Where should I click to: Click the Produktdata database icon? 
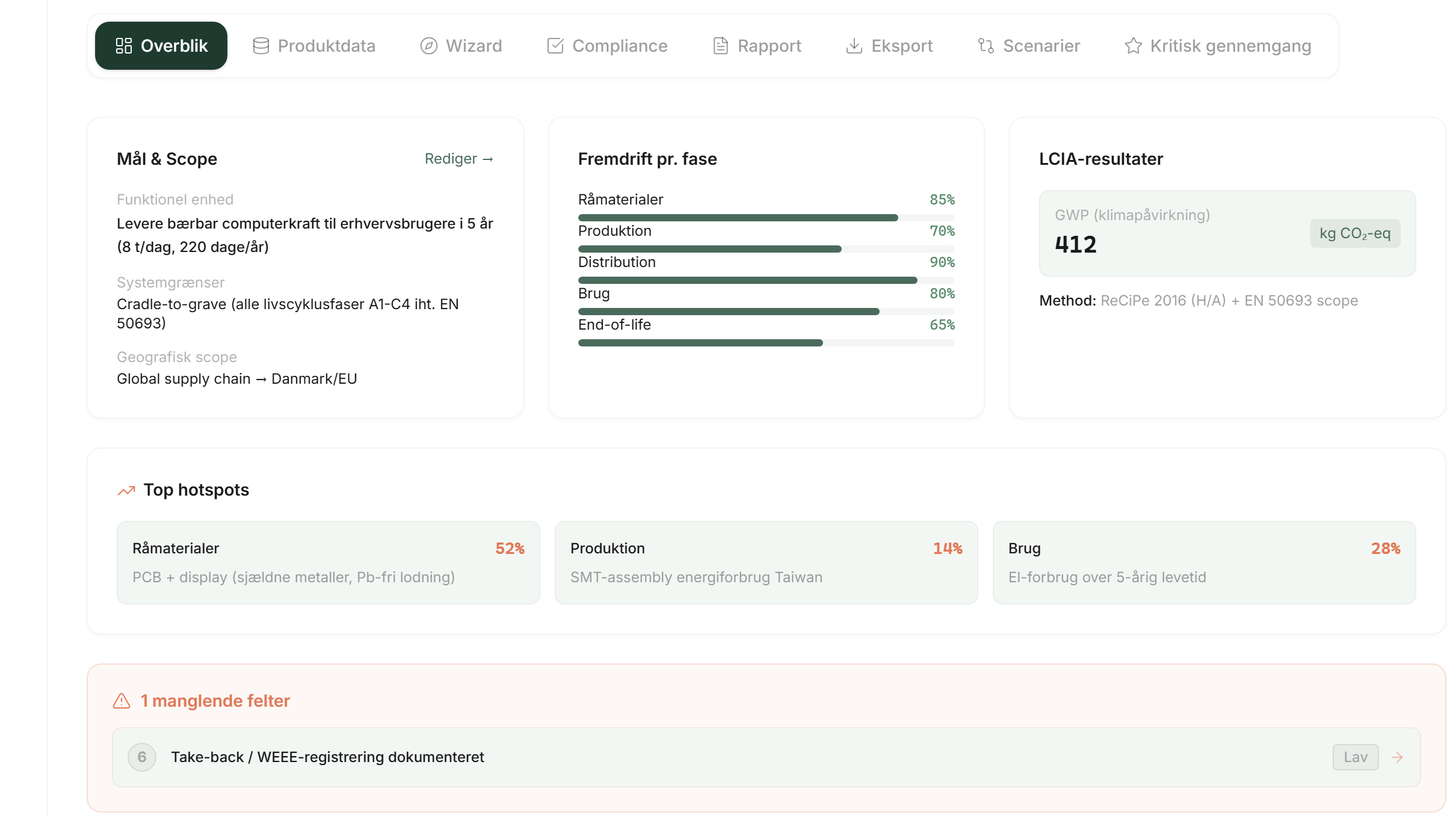261,46
